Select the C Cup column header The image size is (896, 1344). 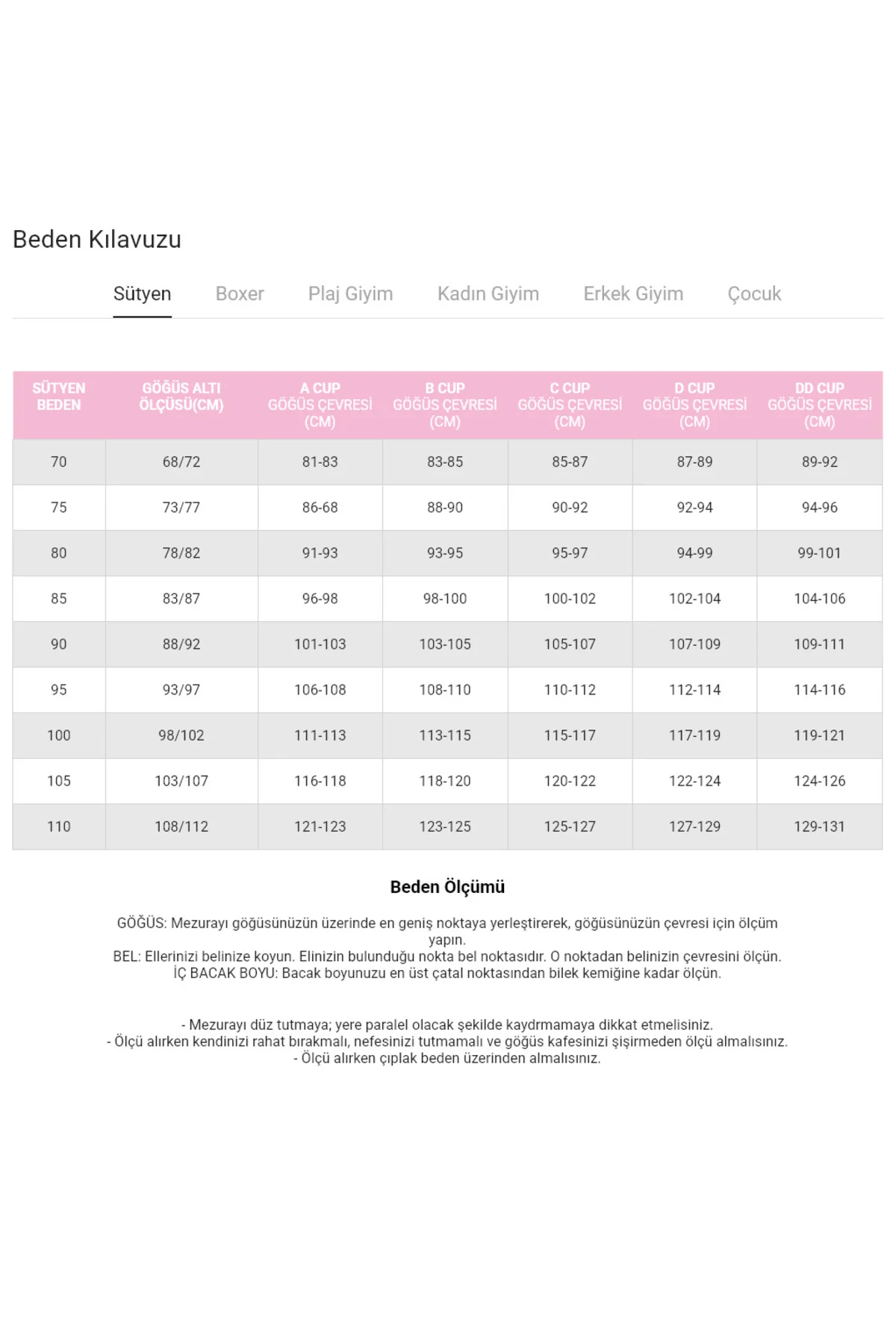tap(570, 405)
